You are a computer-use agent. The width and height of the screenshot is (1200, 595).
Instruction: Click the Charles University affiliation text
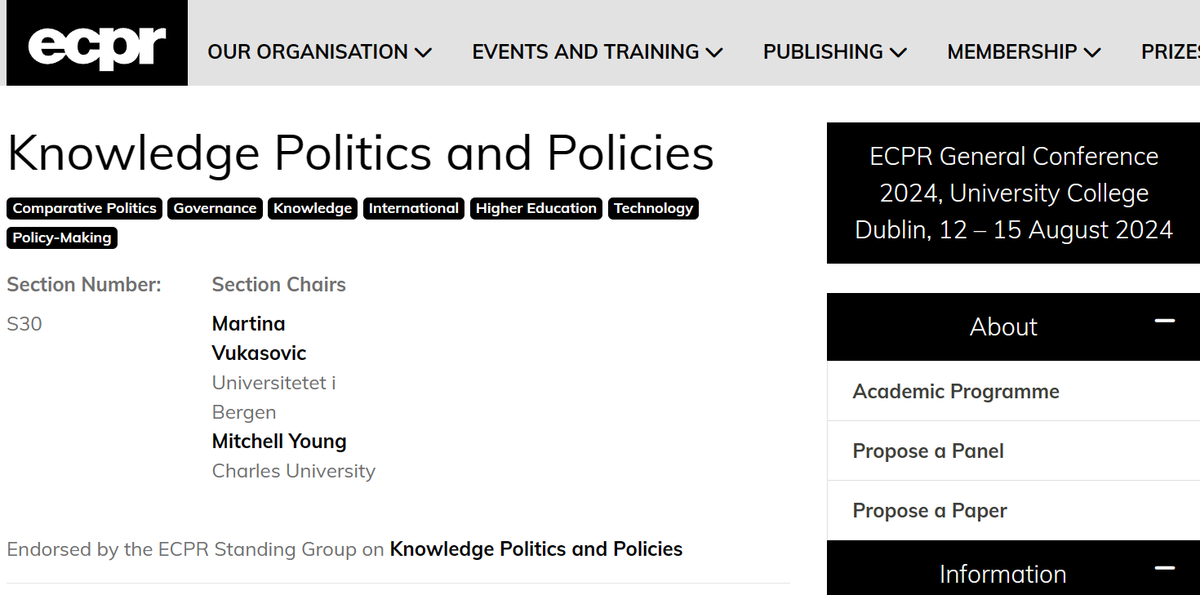click(x=294, y=471)
